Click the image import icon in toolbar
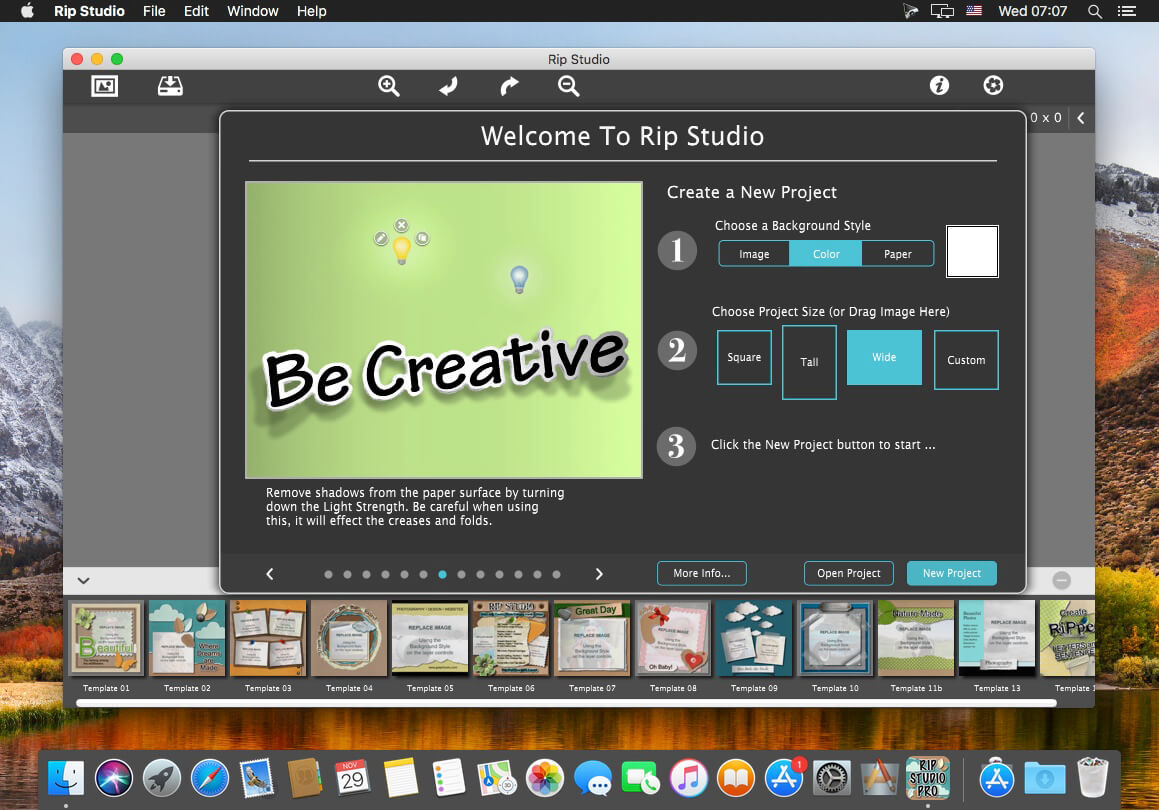Screen dimensions: 1159x810 [x=105, y=86]
